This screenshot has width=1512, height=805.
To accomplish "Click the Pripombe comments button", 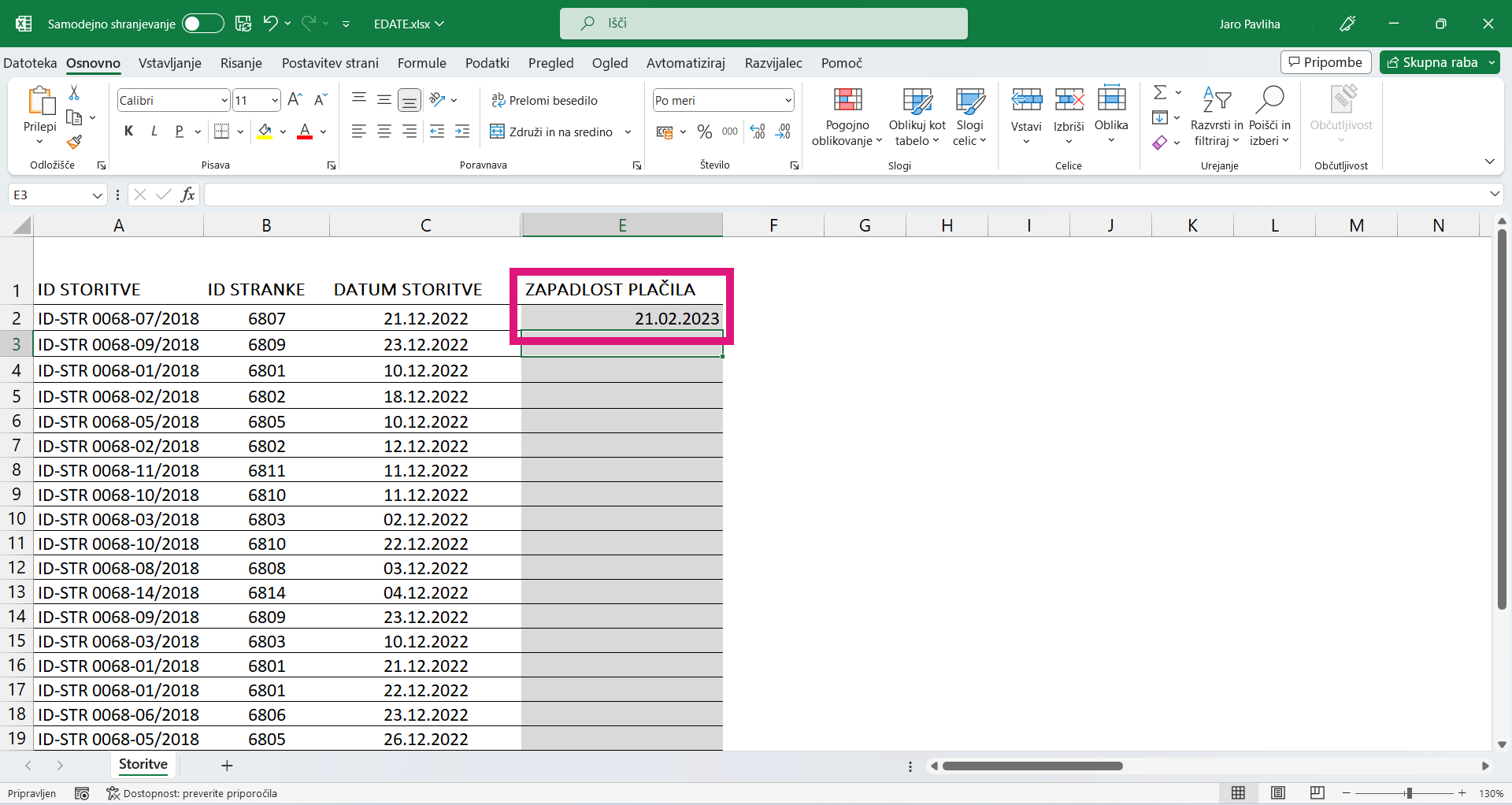I will (1326, 62).
